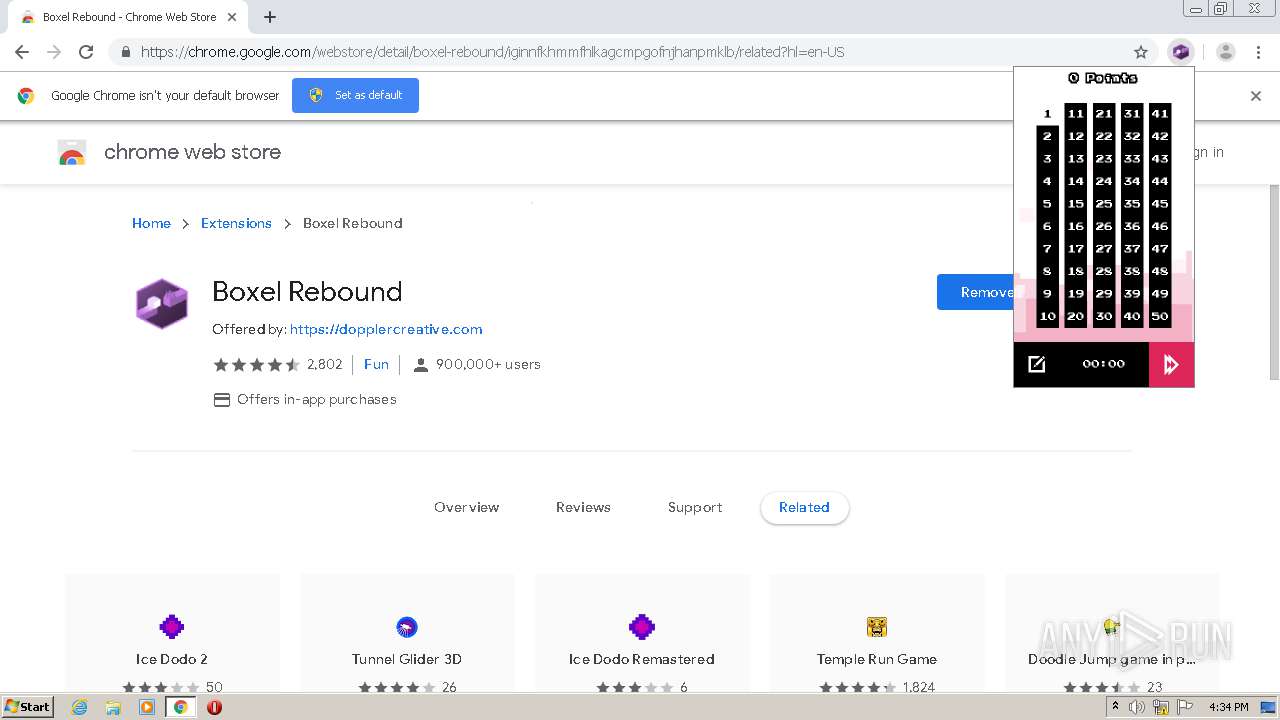
Task: Launch Internet Explorer from the taskbar
Action: coord(79,707)
